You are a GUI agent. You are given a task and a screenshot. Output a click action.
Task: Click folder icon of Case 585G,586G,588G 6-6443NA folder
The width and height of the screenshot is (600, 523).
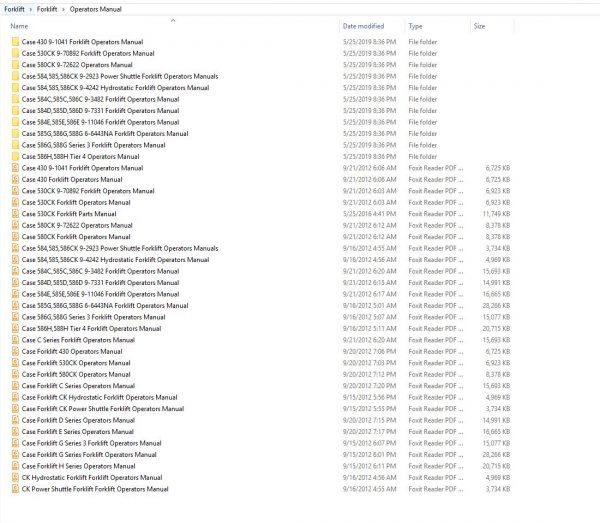click(x=15, y=134)
